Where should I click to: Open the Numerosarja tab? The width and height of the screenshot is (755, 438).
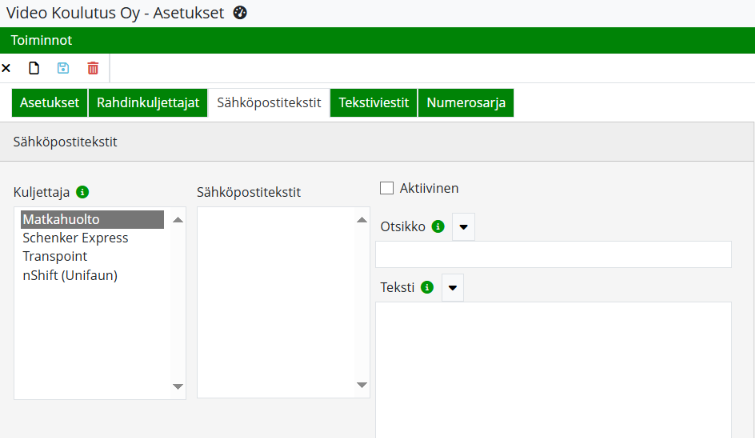(466, 103)
